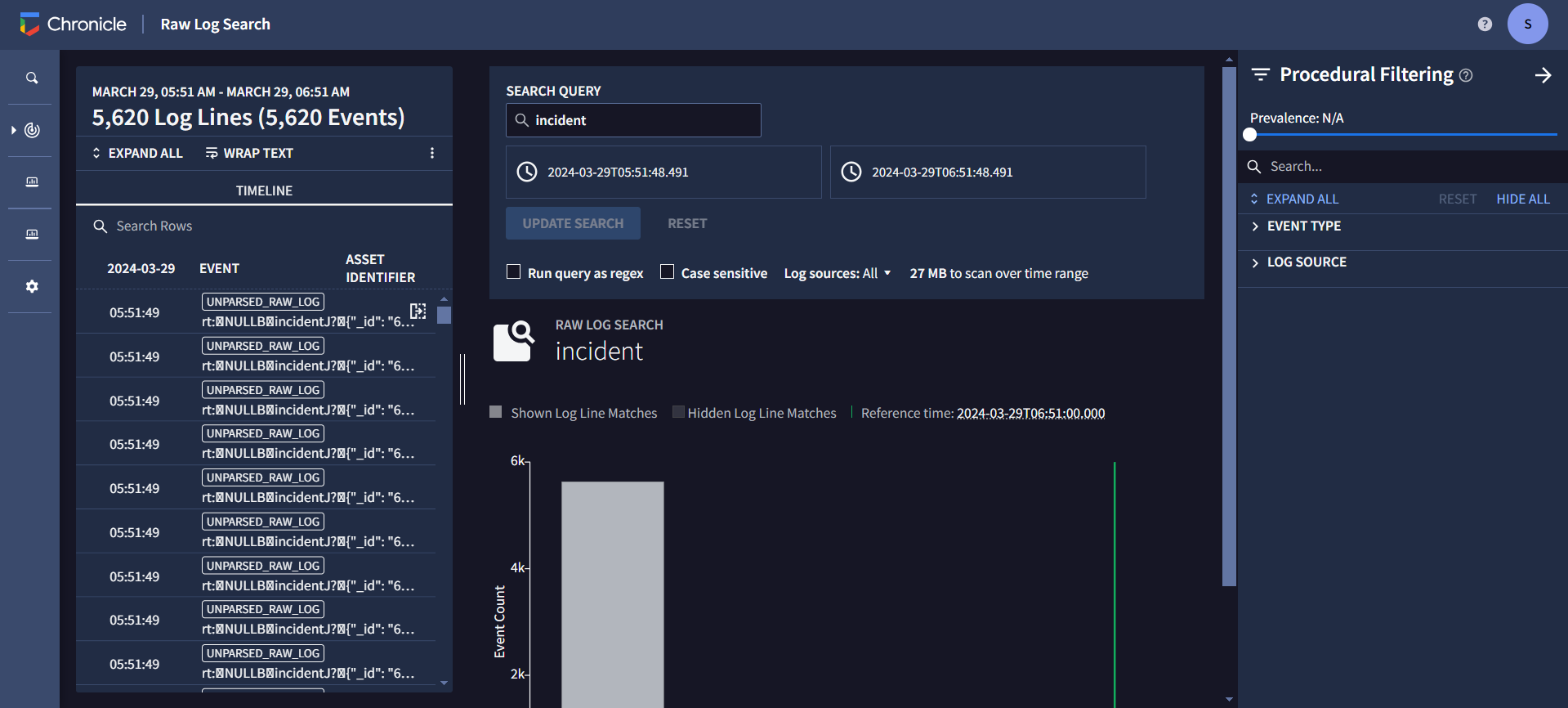Click HIDE ALL in filtering panel

(1522, 199)
